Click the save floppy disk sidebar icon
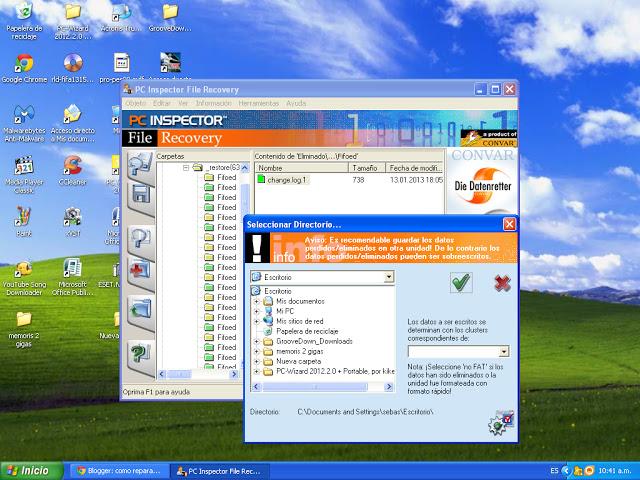This screenshot has width=640, height=480. (140, 194)
